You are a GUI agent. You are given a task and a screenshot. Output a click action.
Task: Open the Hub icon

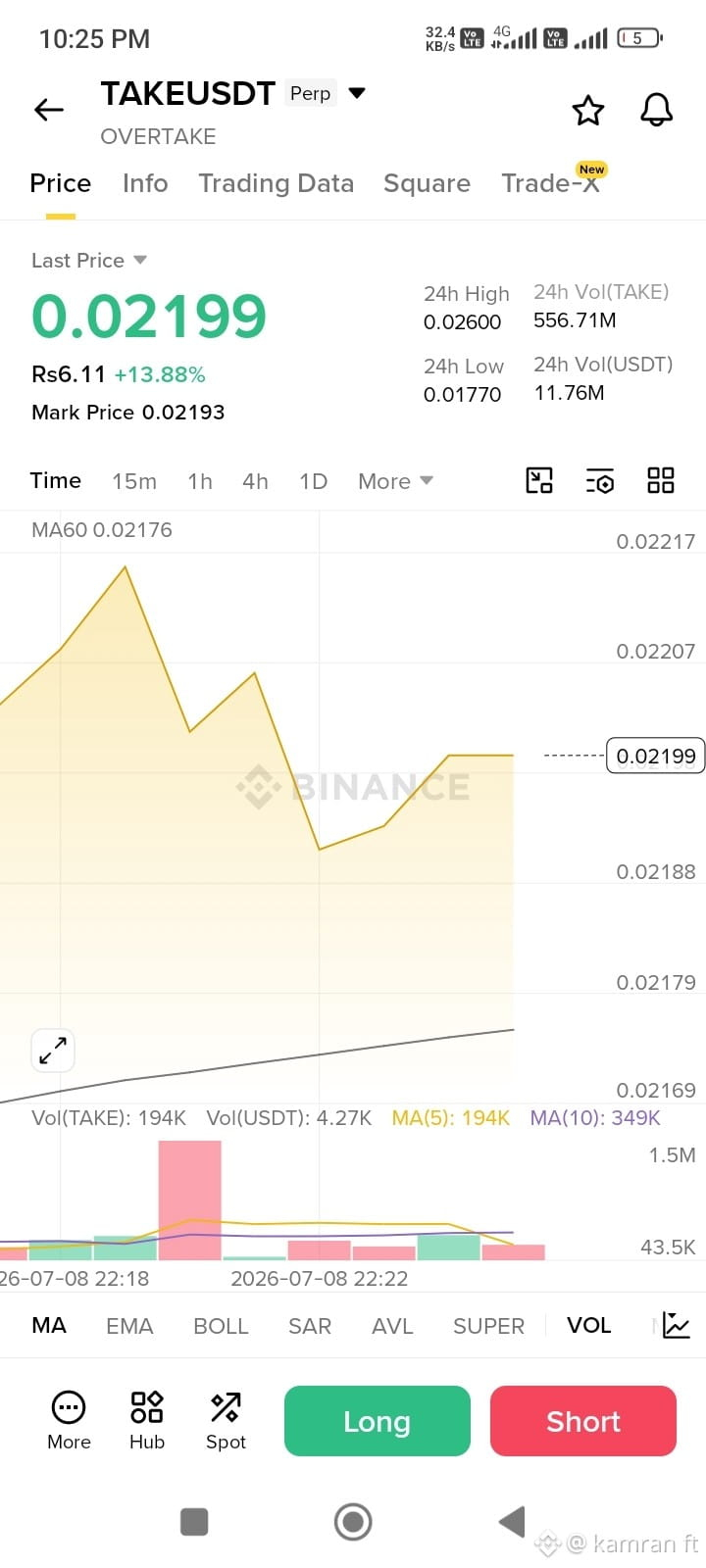(147, 1420)
